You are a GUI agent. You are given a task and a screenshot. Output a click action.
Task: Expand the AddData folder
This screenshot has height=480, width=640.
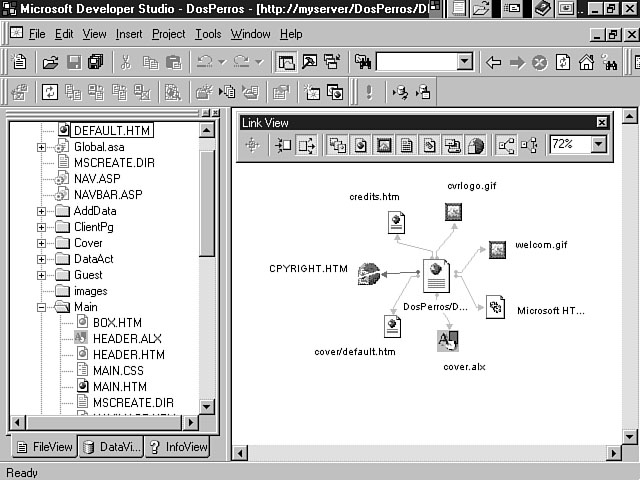click(x=42, y=212)
